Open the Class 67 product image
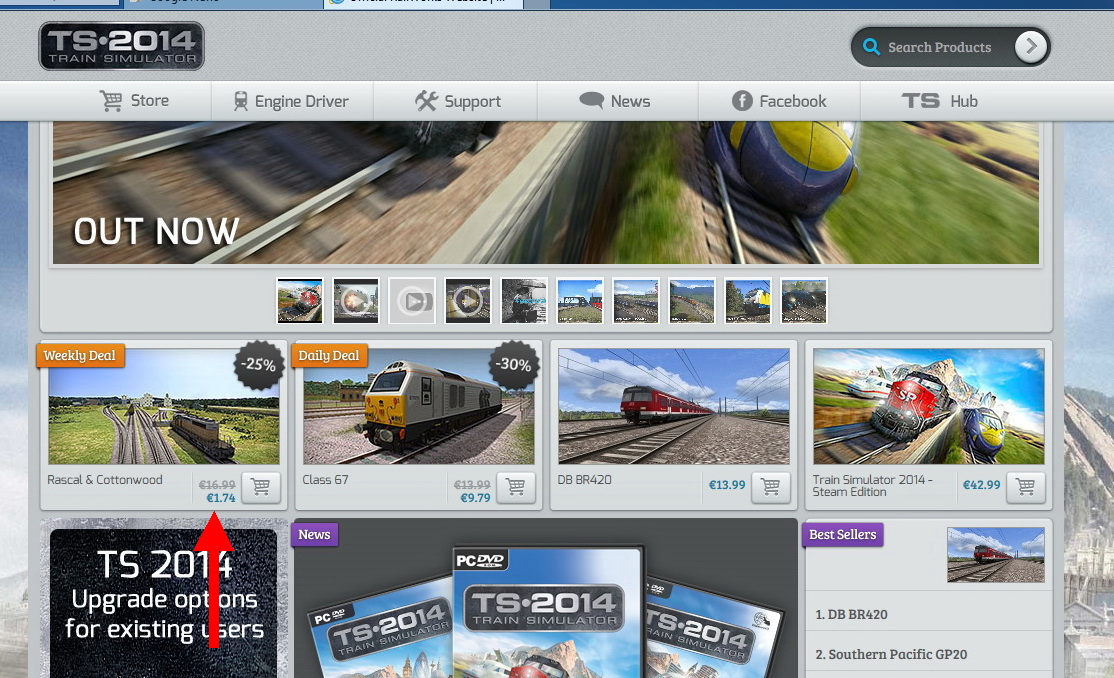Viewport: 1114px width, 678px height. [x=418, y=407]
